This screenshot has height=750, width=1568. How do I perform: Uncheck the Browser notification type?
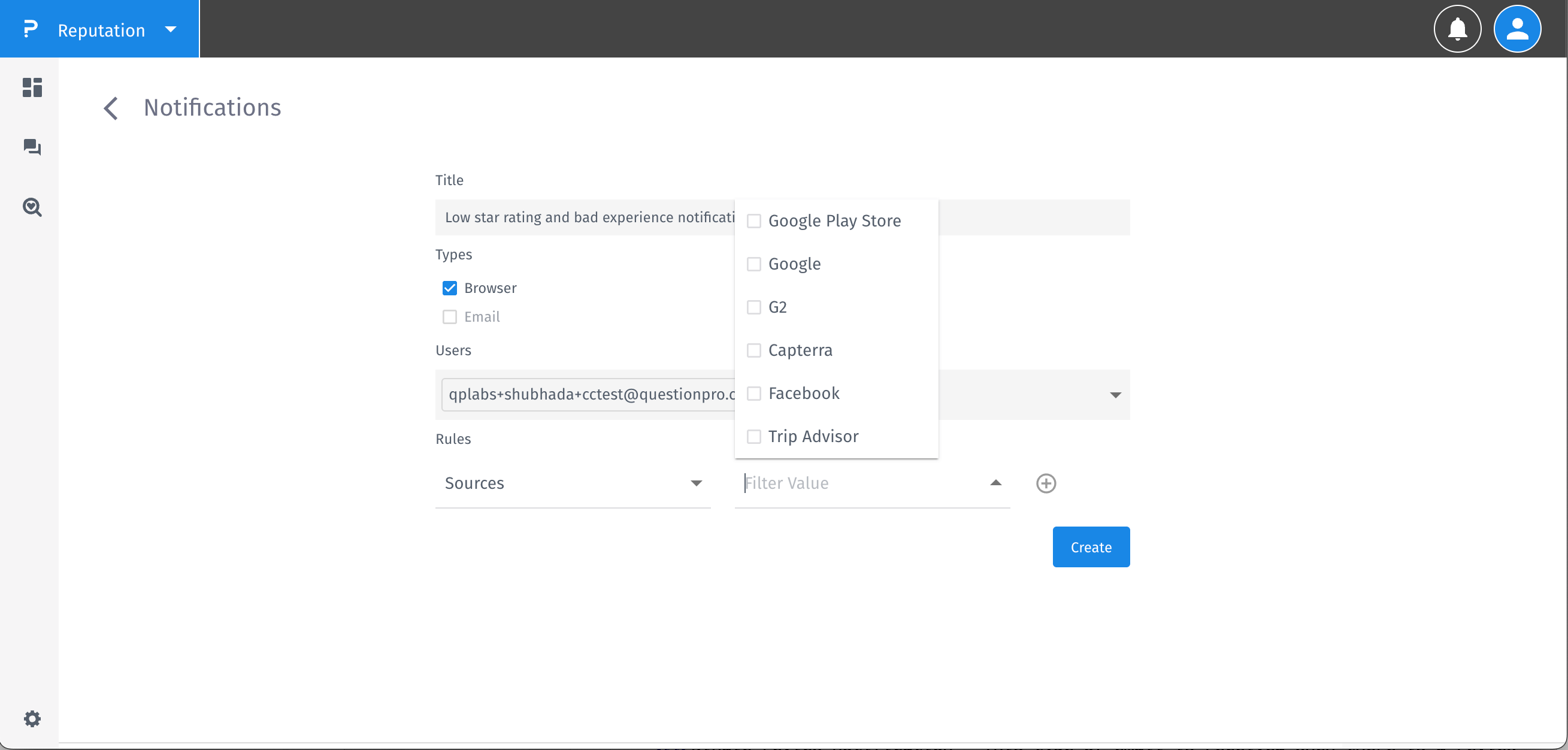(x=449, y=288)
